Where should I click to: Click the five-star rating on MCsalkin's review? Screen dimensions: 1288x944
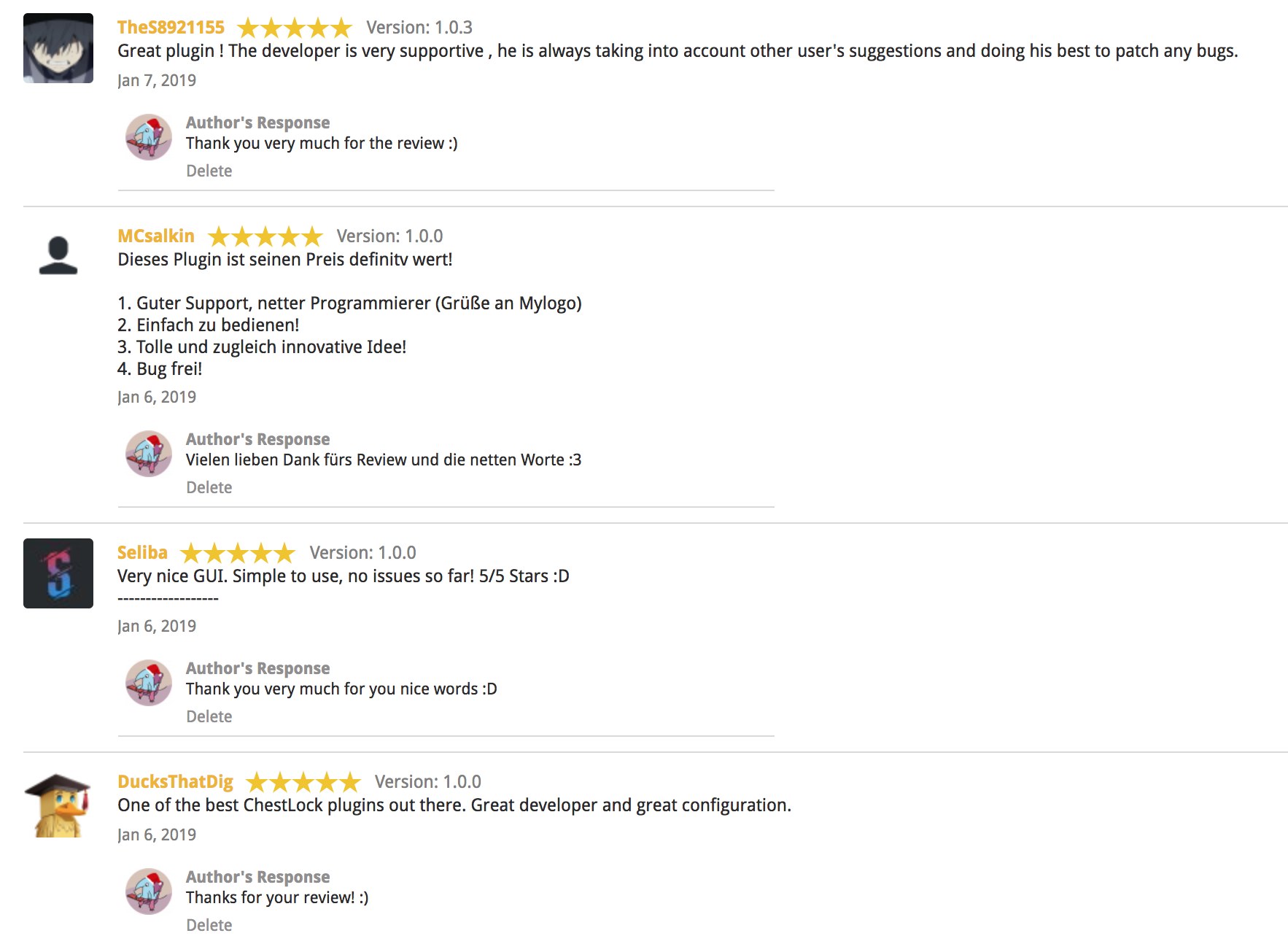click(x=265, y=237)
